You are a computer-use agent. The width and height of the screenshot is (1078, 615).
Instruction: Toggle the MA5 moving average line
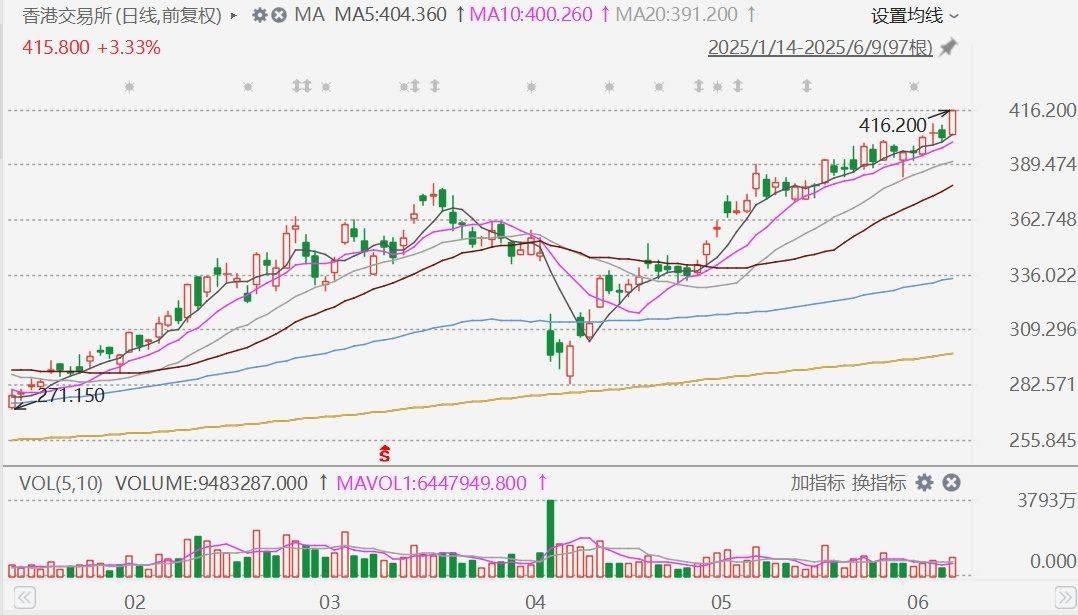tap(390, 15)
